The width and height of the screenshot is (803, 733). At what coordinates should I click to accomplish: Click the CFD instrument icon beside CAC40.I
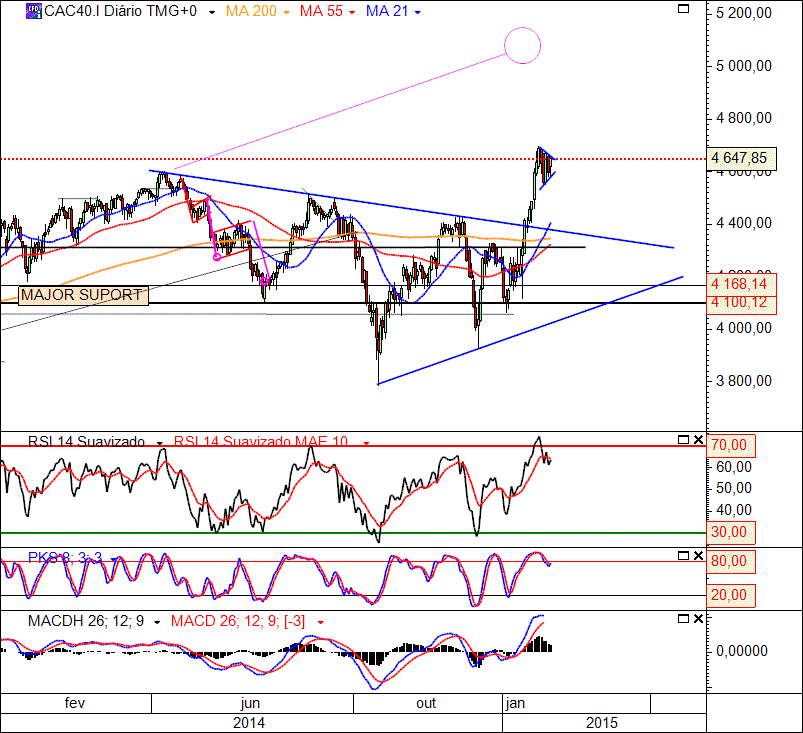[x=34, y=11]
